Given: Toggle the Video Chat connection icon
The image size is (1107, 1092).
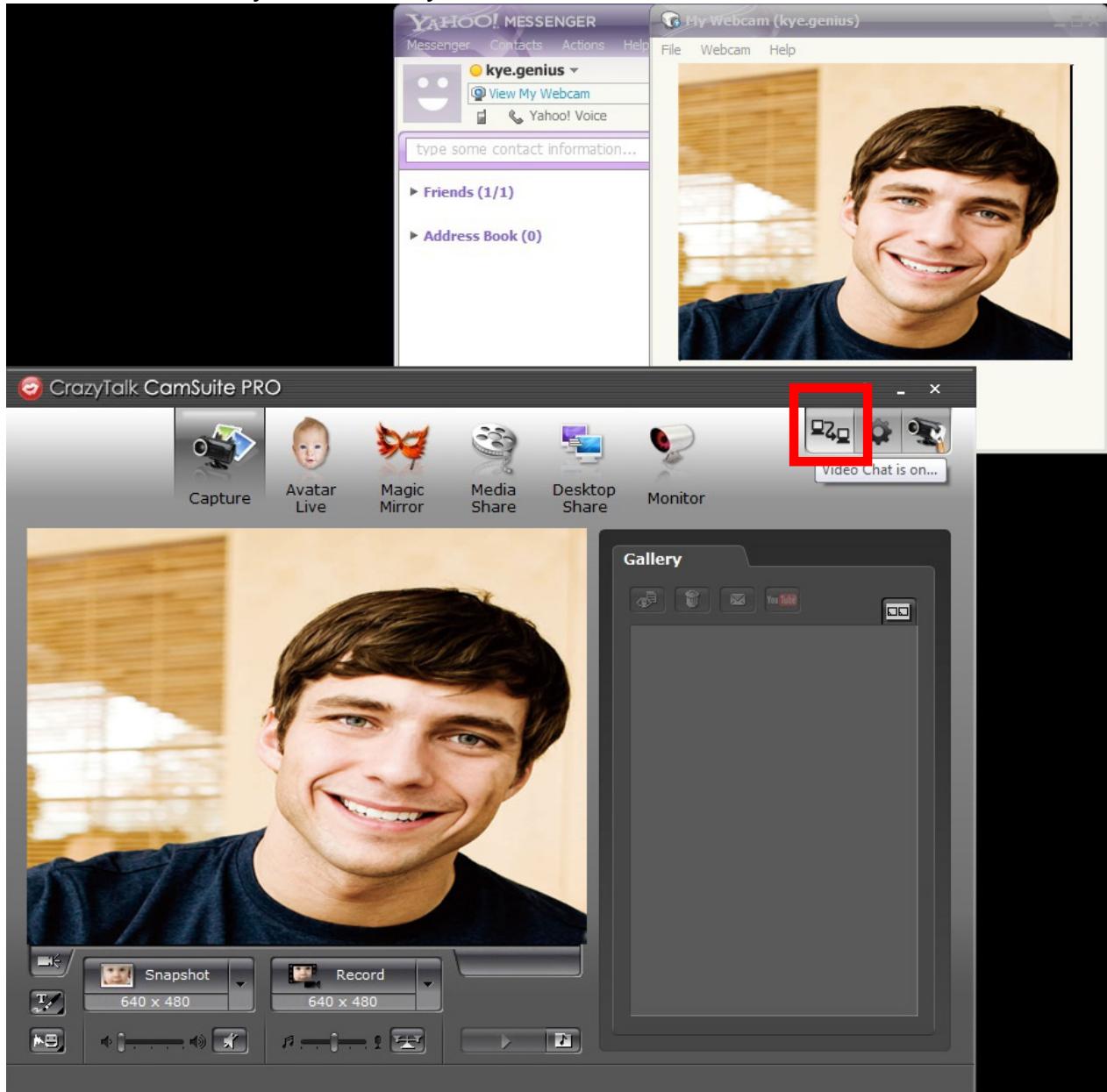Looking at the screenshot, I should coord(829,432).
